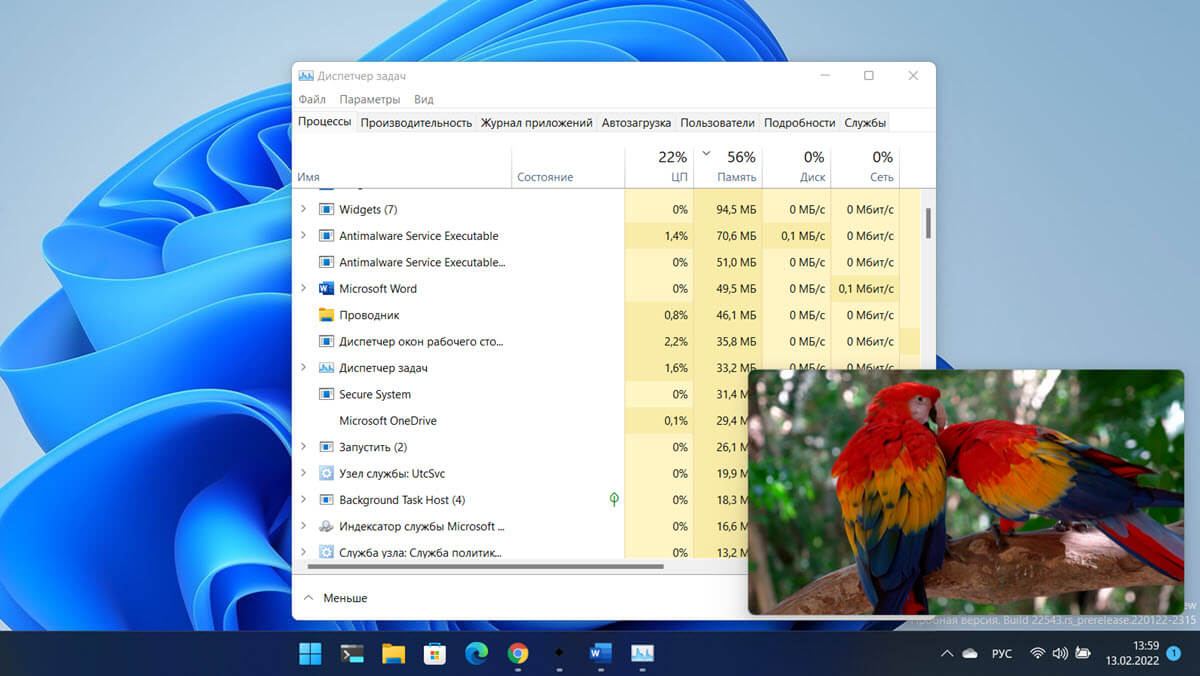Click the Запустить (2) process icon
Screen dimensions: 1200x676
coord(326,447)
